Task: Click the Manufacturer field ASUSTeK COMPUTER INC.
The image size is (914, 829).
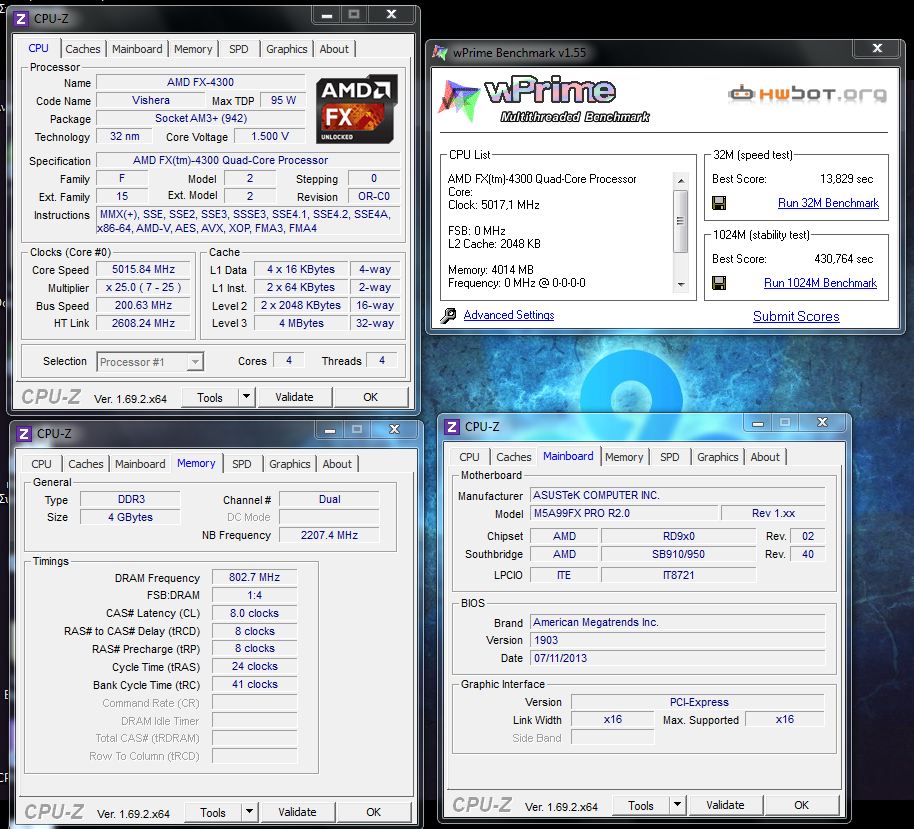Action: [x=678, y=495]
